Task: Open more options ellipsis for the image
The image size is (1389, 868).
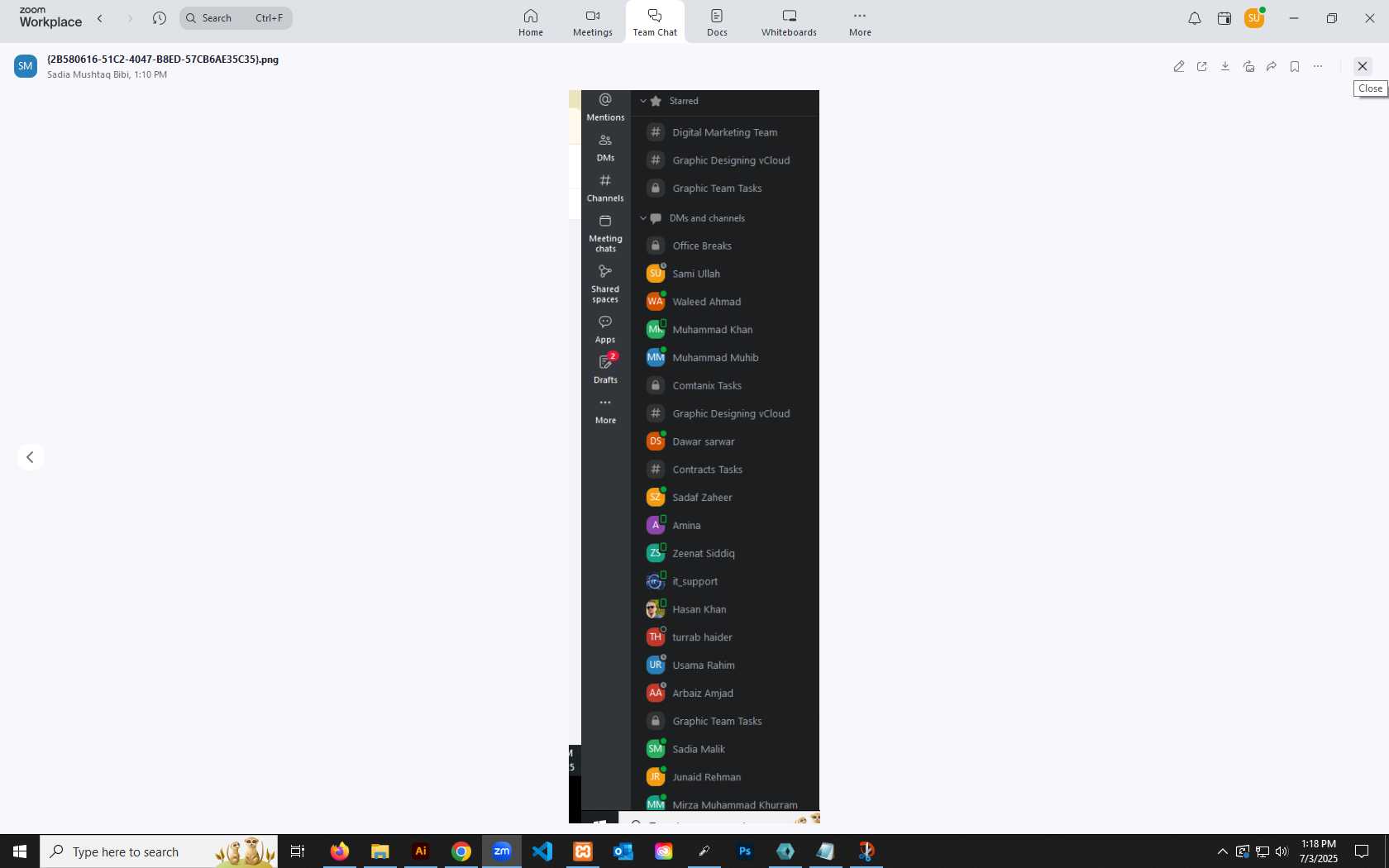Action: click(x=1318, y=66)
